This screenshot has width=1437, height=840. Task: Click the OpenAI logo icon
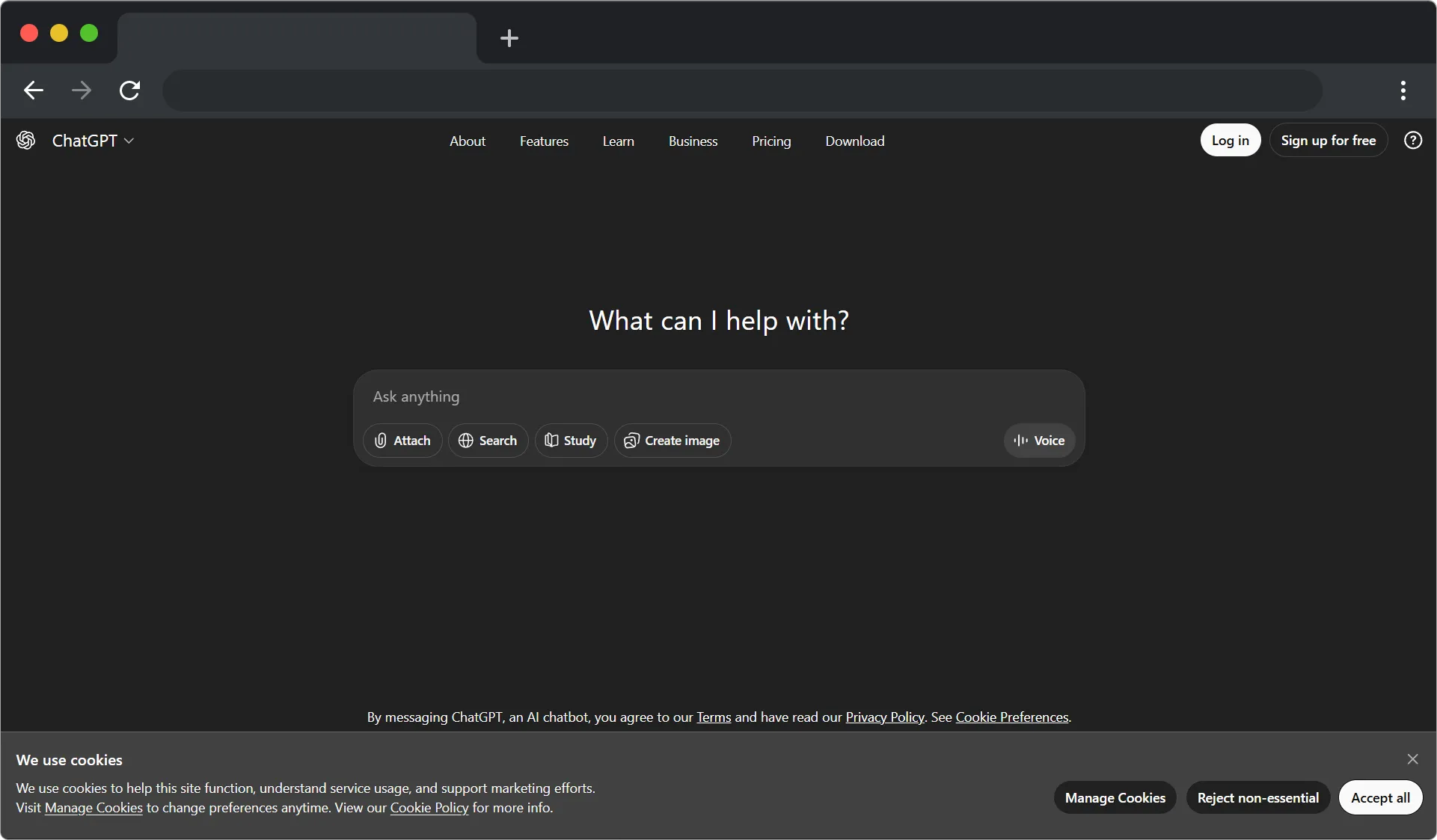click(26, 141)
